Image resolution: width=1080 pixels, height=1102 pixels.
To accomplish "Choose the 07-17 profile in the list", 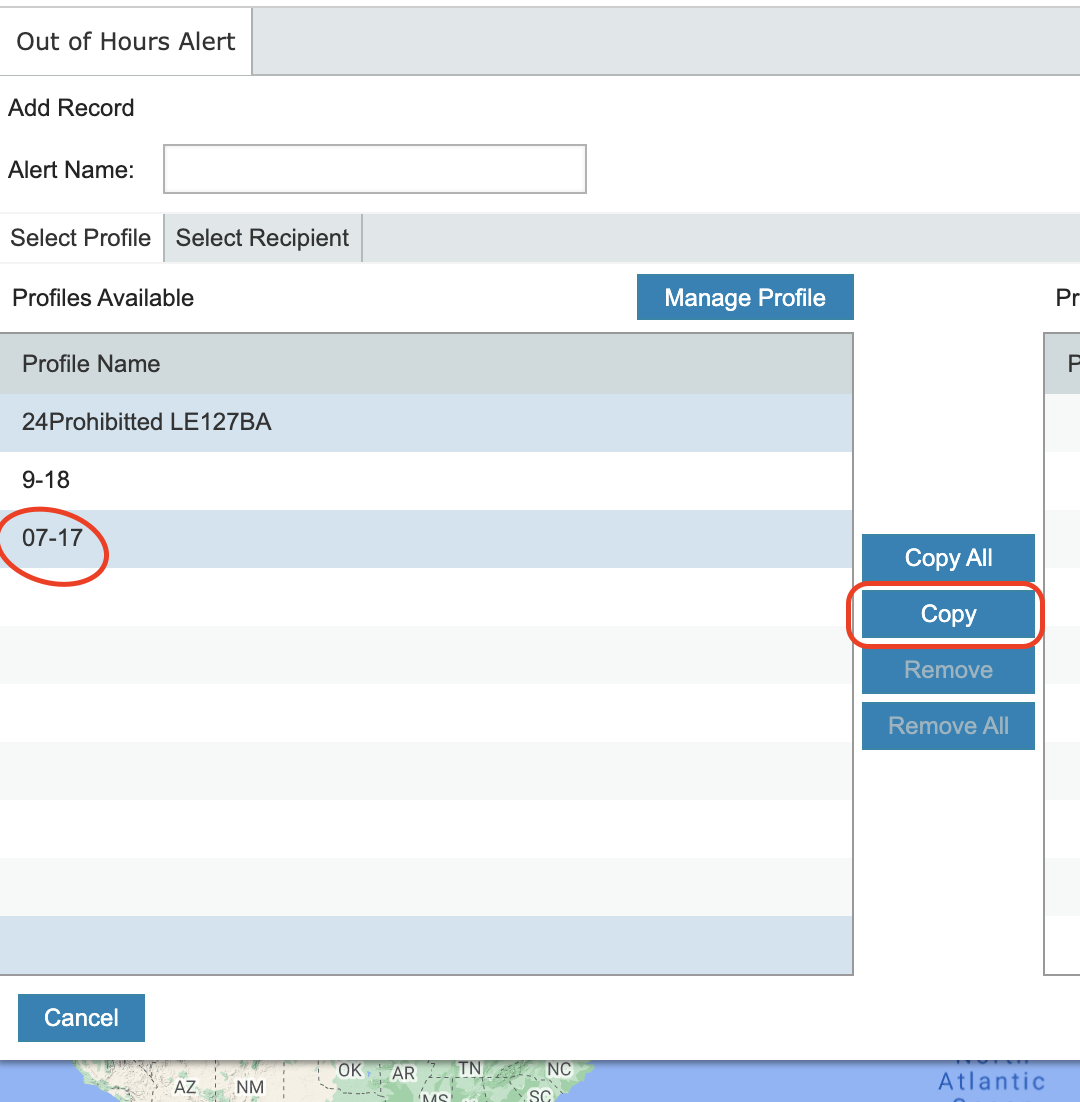I will (52, 538).
